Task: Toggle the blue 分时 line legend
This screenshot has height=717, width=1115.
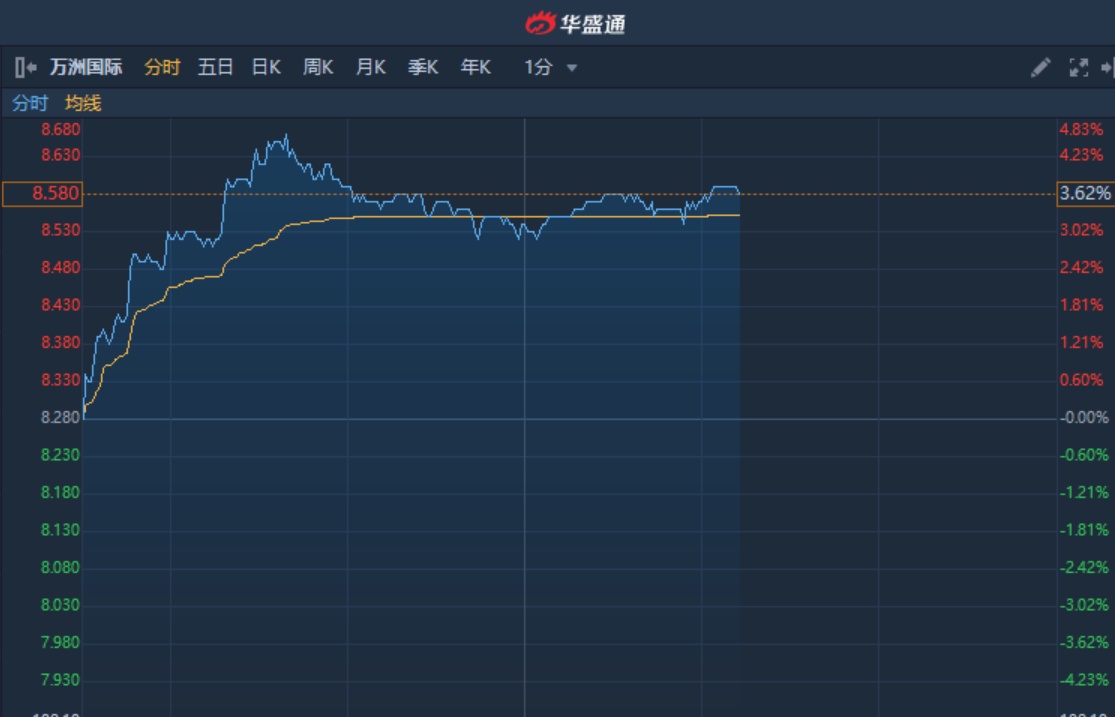Action: coord(30,103)
